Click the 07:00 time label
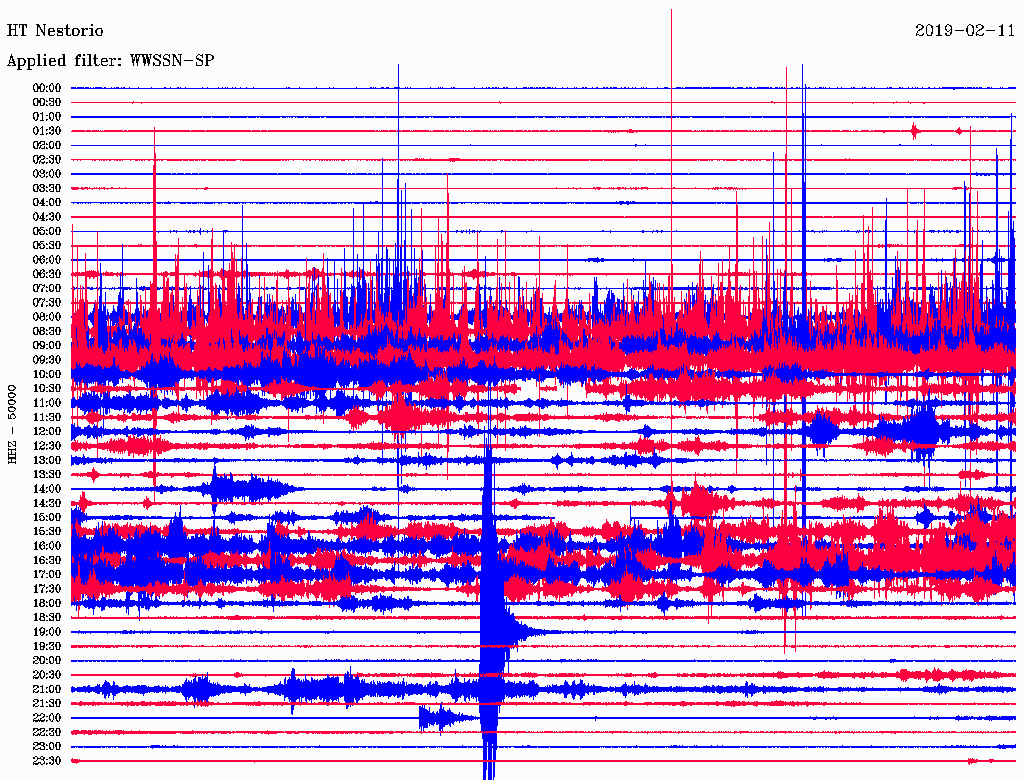The height and width of the screenshot is (780, 1024). click(47, 289)
